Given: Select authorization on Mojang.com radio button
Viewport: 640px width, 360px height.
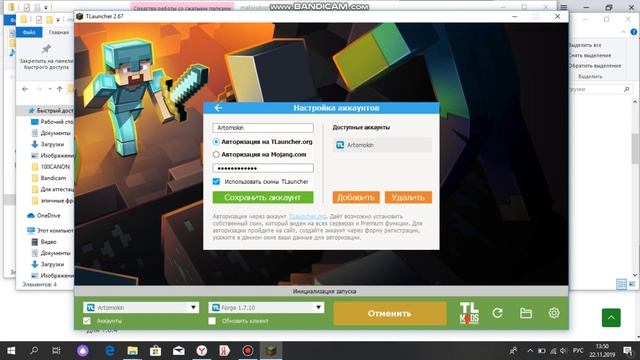Looking at the screenshot, I should coord(216,154).
